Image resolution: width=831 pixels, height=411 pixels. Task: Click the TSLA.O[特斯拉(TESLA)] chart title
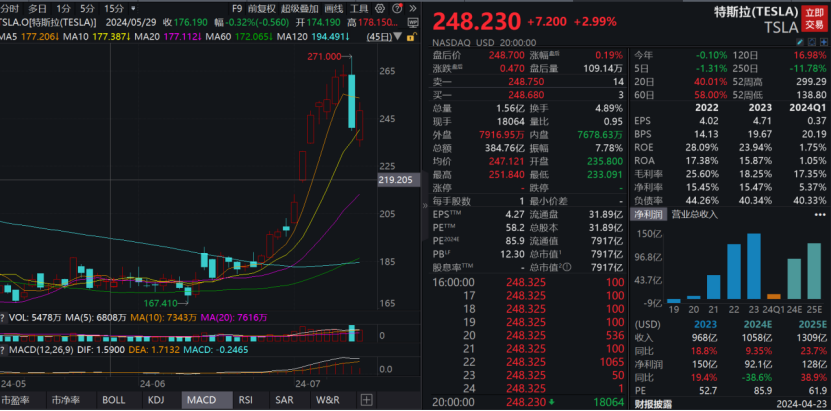[48, 22]
